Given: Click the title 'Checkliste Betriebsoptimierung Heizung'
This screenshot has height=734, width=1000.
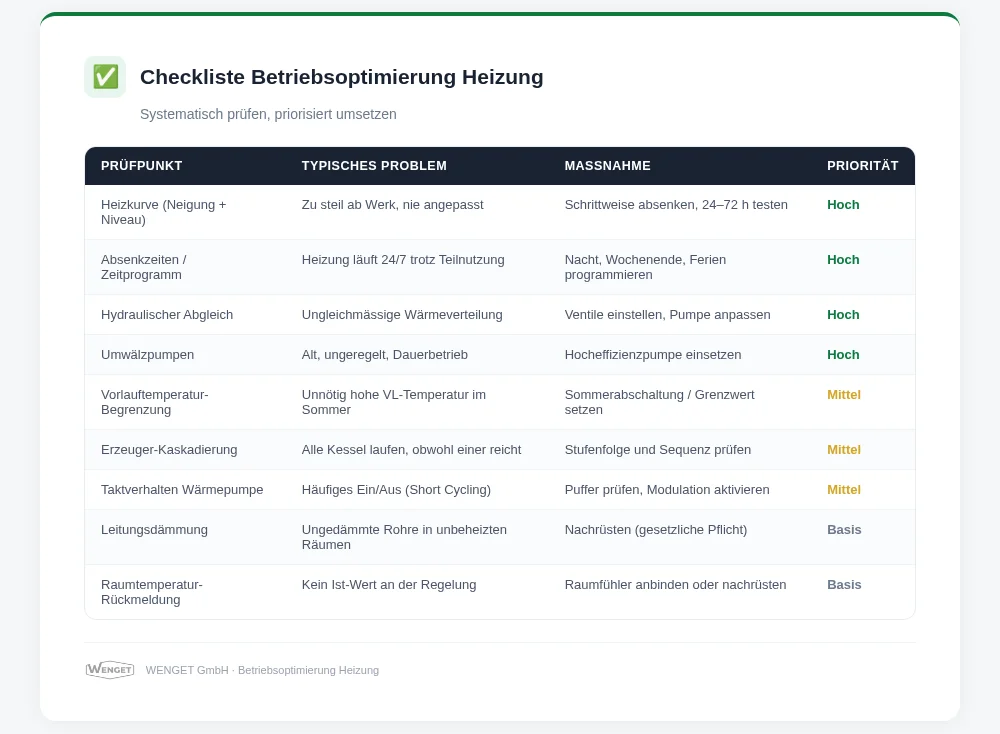Looking at the screenshot, I should click(x=341, y=77).
